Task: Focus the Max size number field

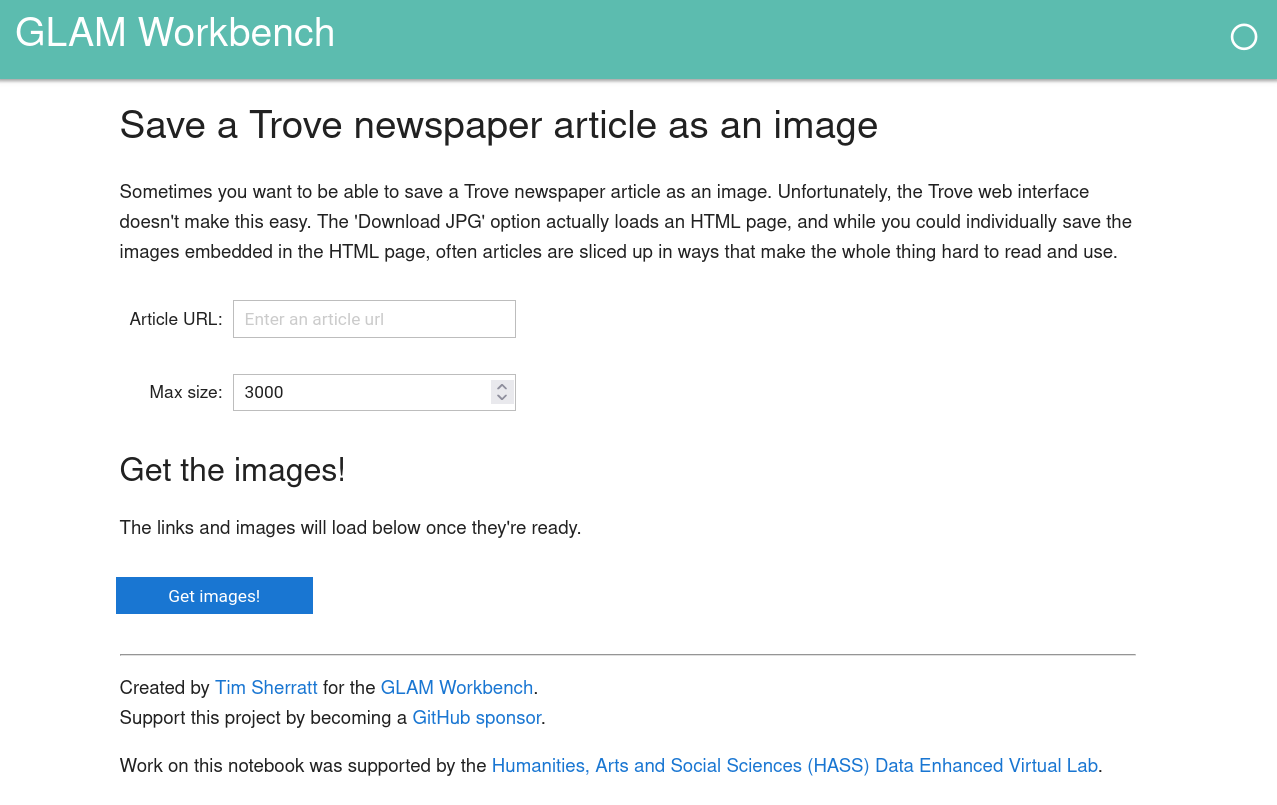Action: (x=374, y=392)
